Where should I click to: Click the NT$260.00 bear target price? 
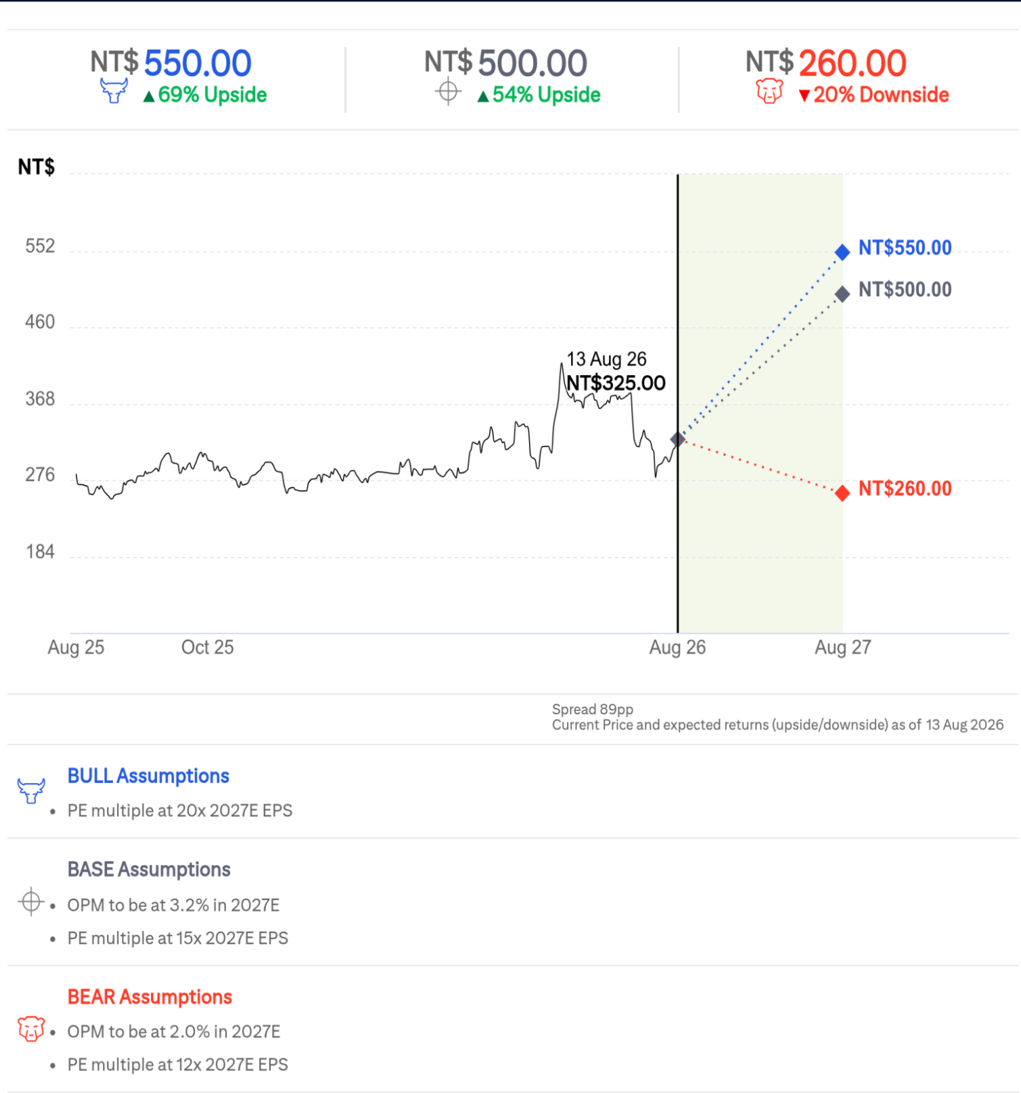tap(826, 63)
